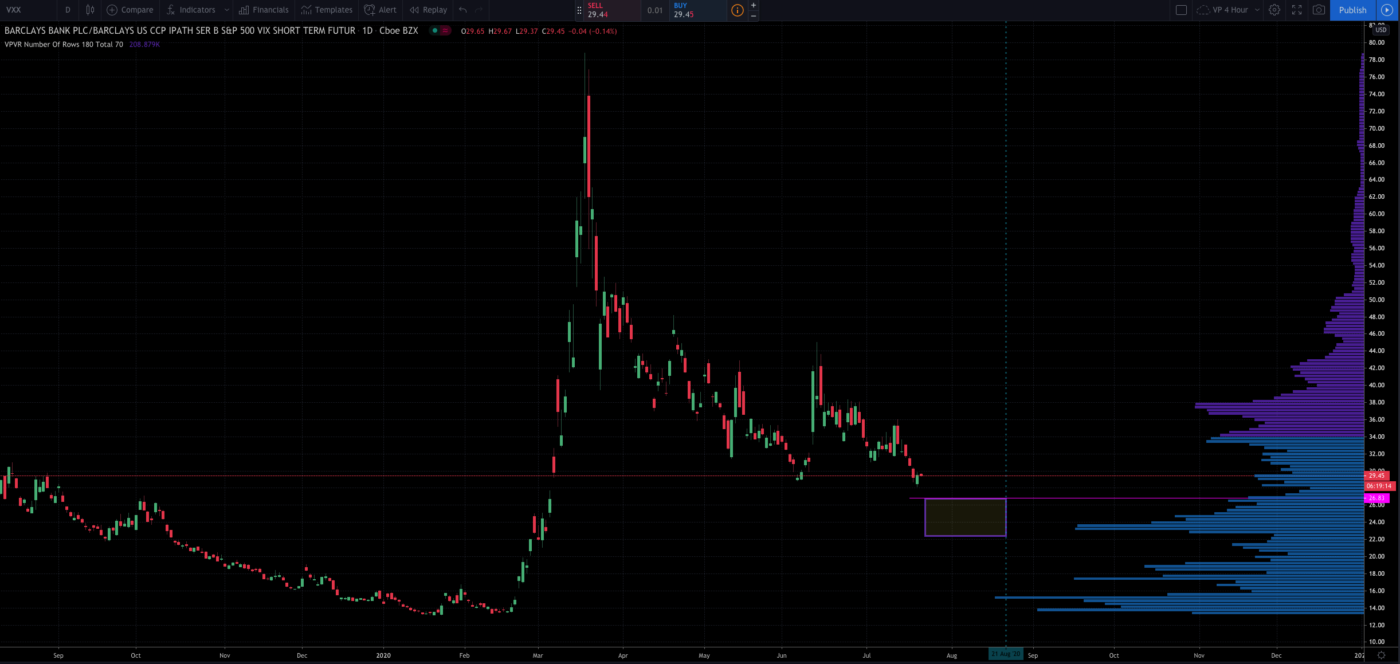Click the BUY 29.45 button
This screenshot has width=1400, height=664.
coord(697,10)
